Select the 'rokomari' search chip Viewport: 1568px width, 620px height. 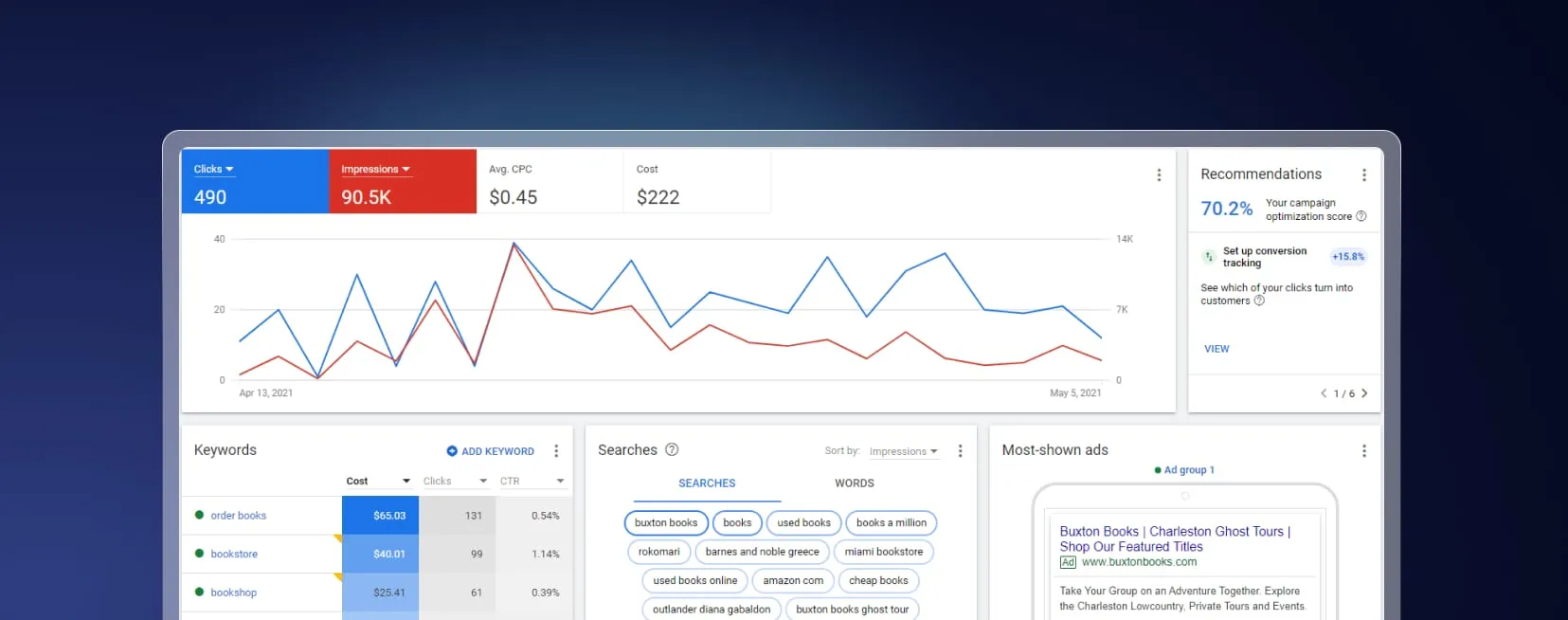click(x=658, y=552)
